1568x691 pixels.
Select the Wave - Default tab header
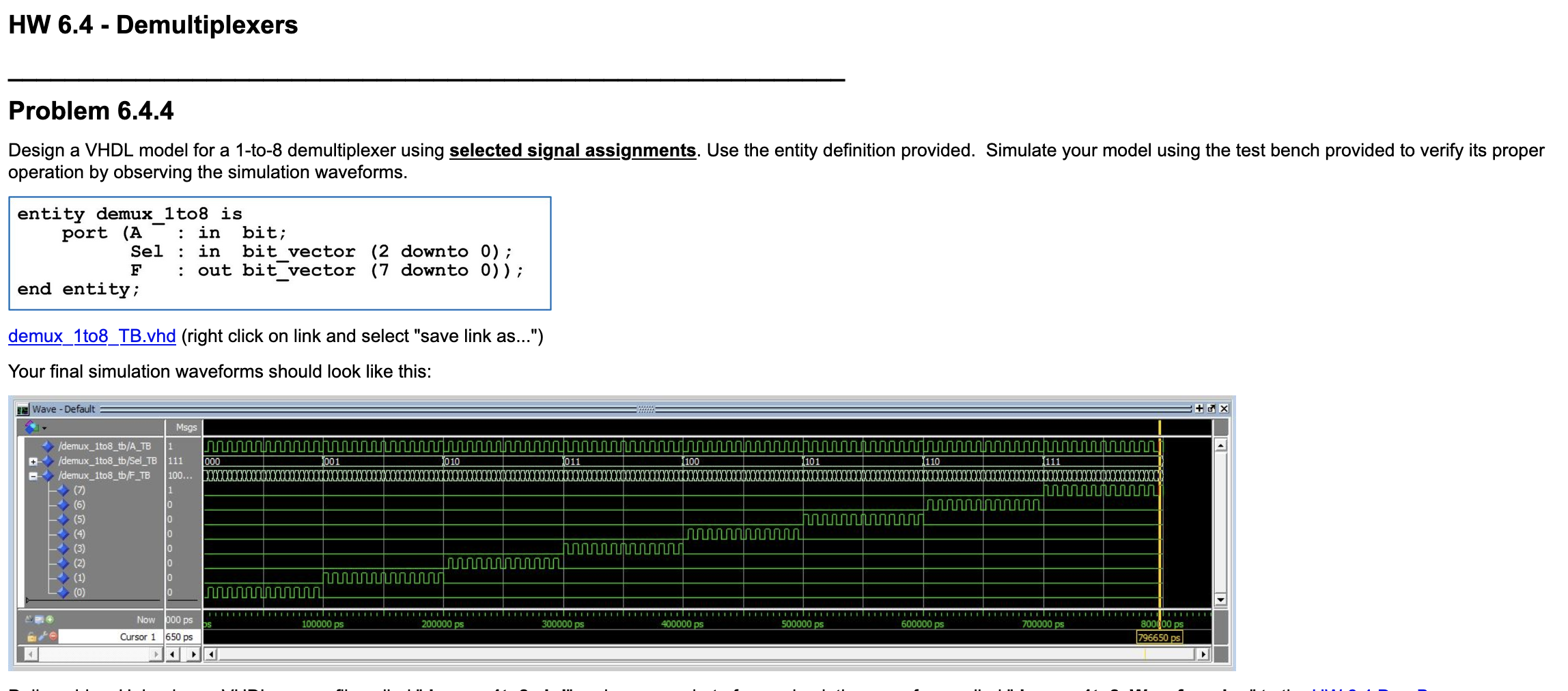click(64, 409)
